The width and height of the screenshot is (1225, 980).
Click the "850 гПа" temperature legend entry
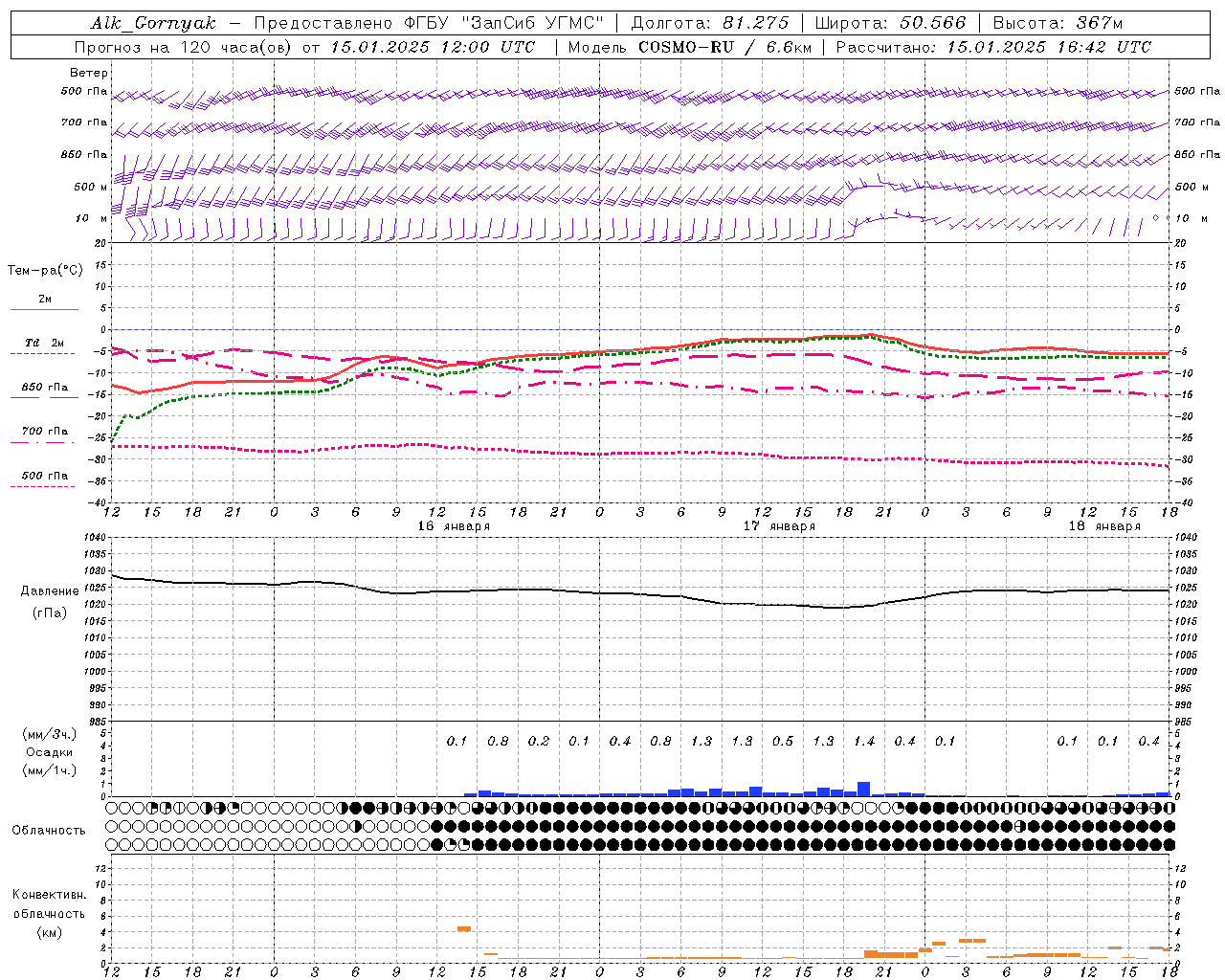click(x=44, y=388)
